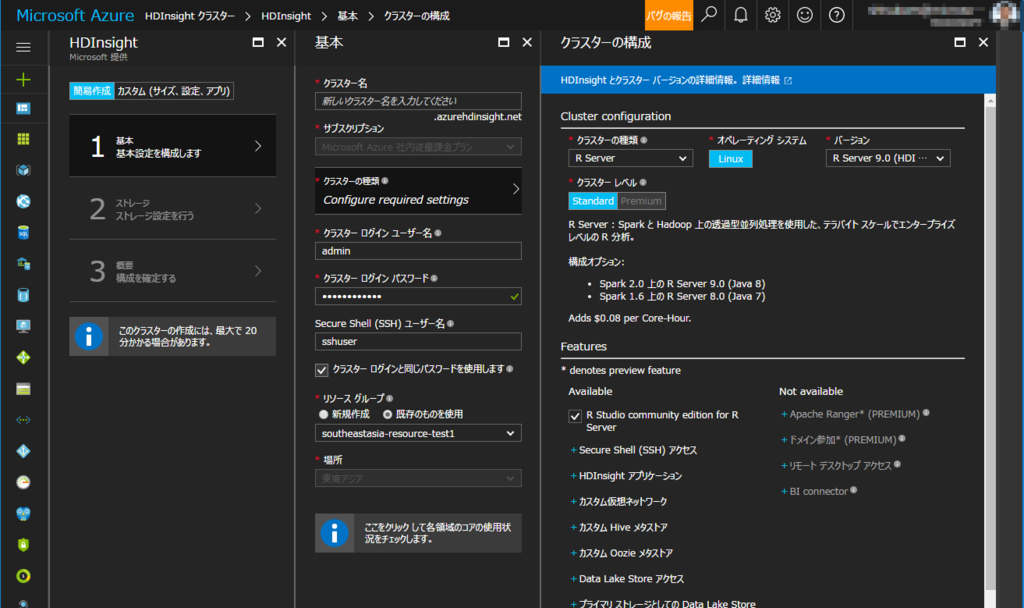Screen dimensions: 1024x608
Task: Select the 新規作成 resource group radio button
Action: [323, 414]
